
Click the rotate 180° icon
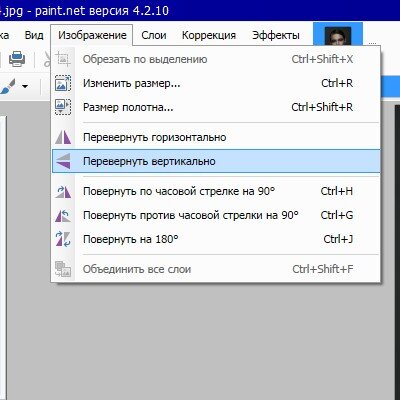click(63, 239)
